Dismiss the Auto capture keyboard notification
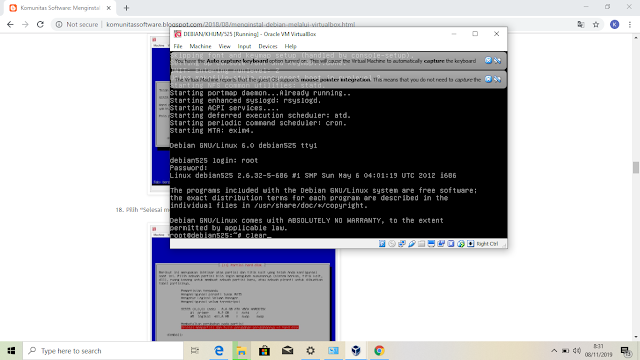The height and width of the screenshot is (360, 640). (488, 60)
